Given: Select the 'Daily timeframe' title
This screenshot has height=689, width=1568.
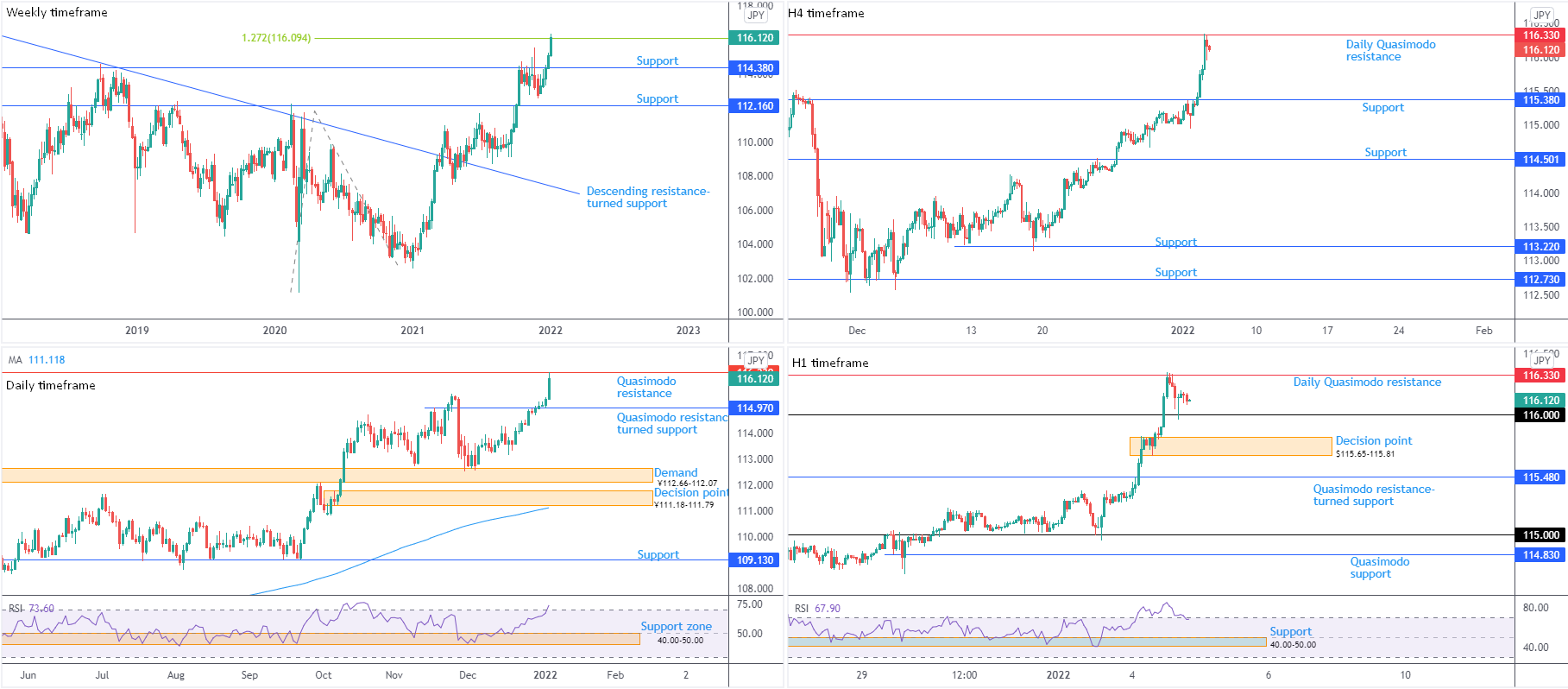Looking at the screenshot, I should click(x=51, y=385).
